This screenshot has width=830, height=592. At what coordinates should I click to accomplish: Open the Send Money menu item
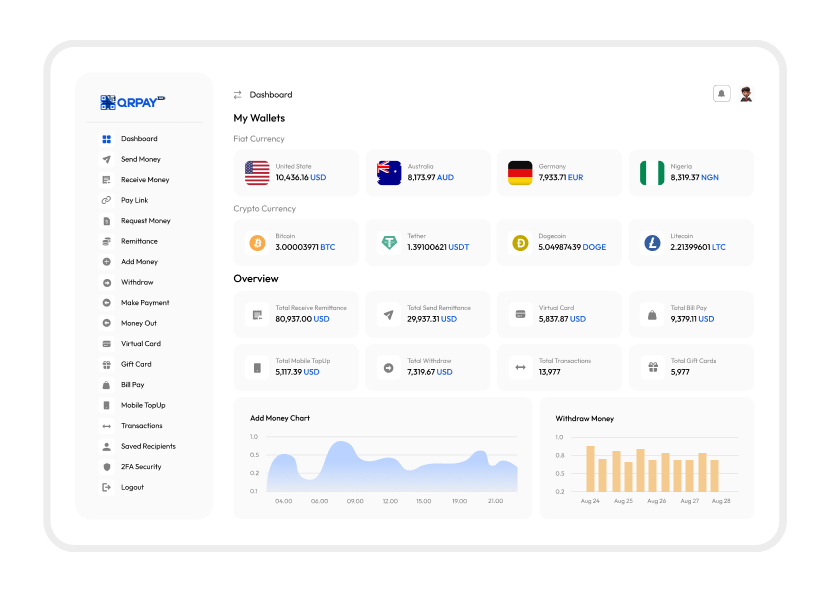[140, 160]
